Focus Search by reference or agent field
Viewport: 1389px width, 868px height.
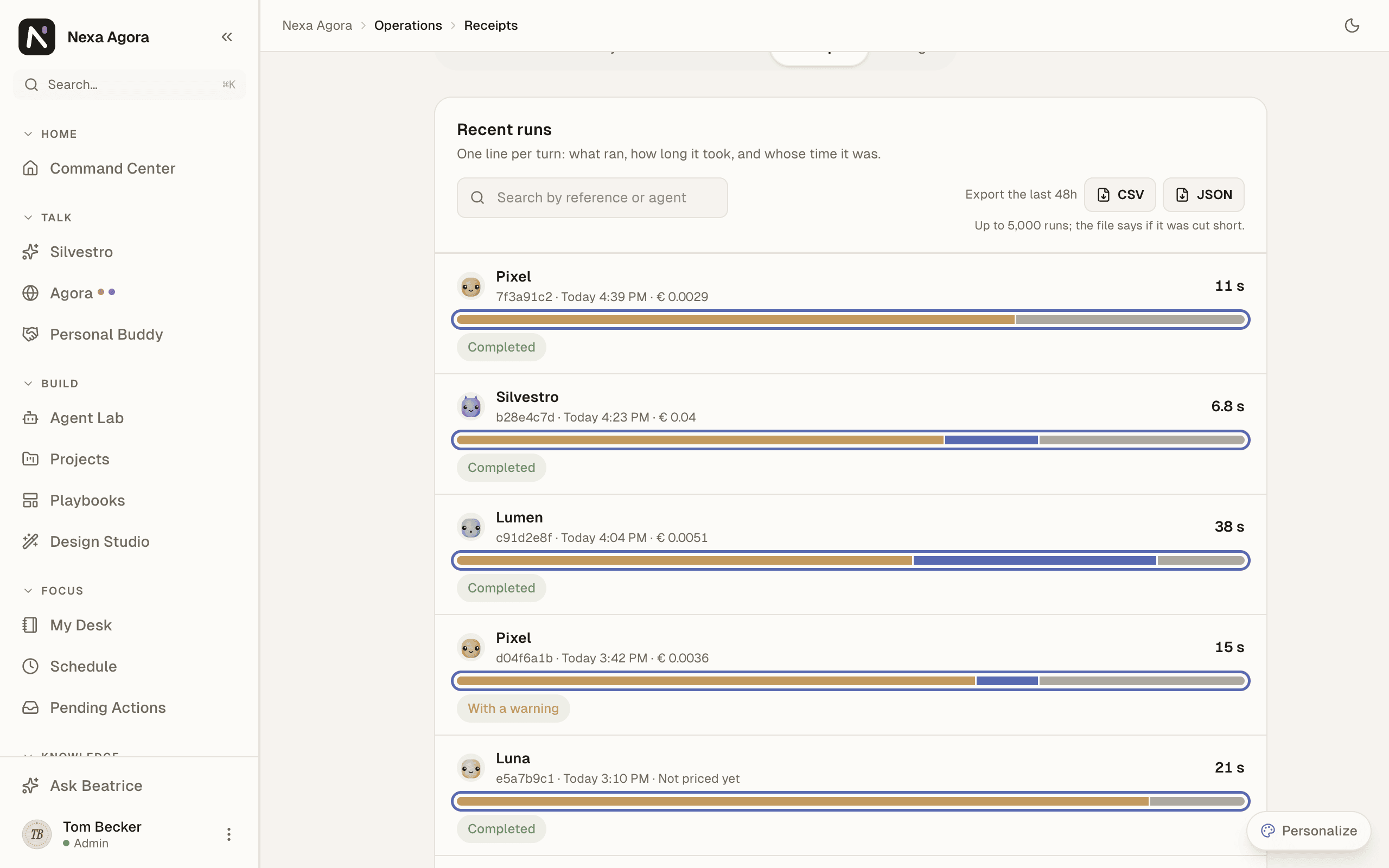click(592, 197)
